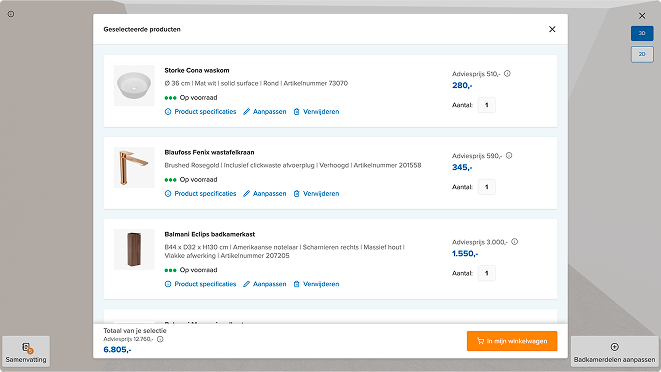
Task: Select the active blue view toggle button
Action: (x=642, y=33)
